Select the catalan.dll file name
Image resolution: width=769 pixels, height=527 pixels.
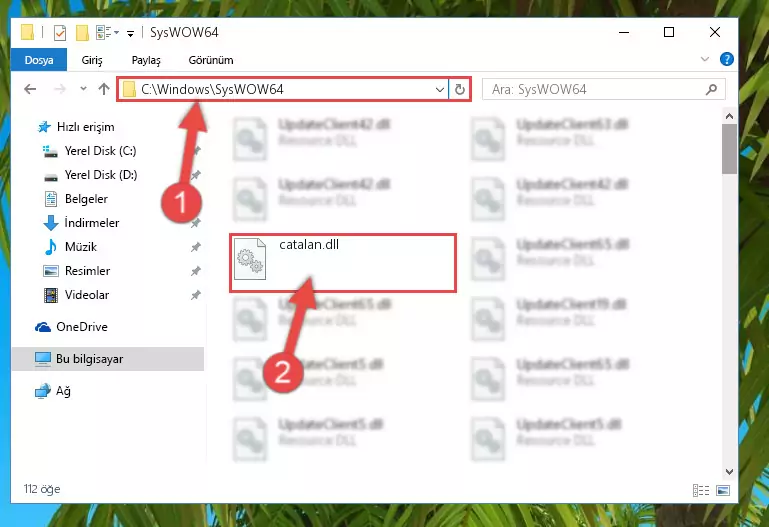[309, 245]
